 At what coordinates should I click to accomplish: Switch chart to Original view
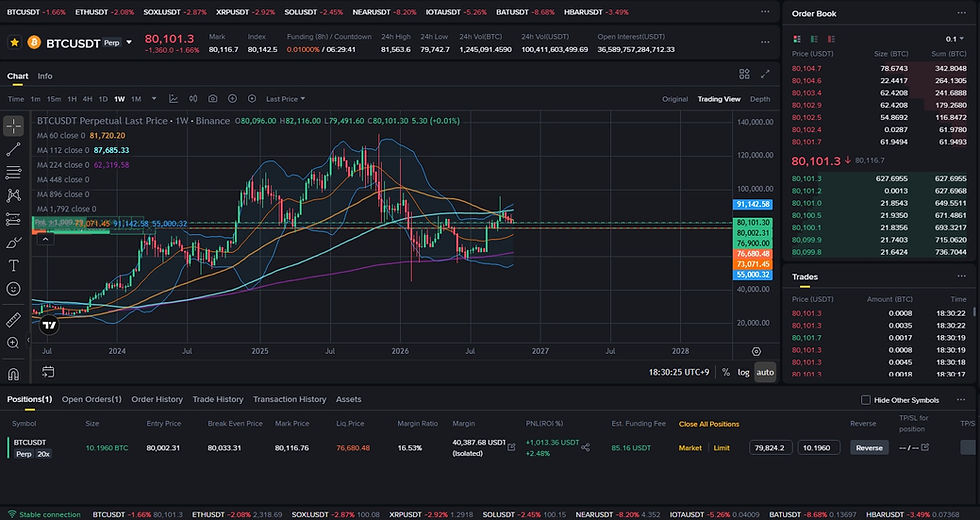tap(675, 99)
